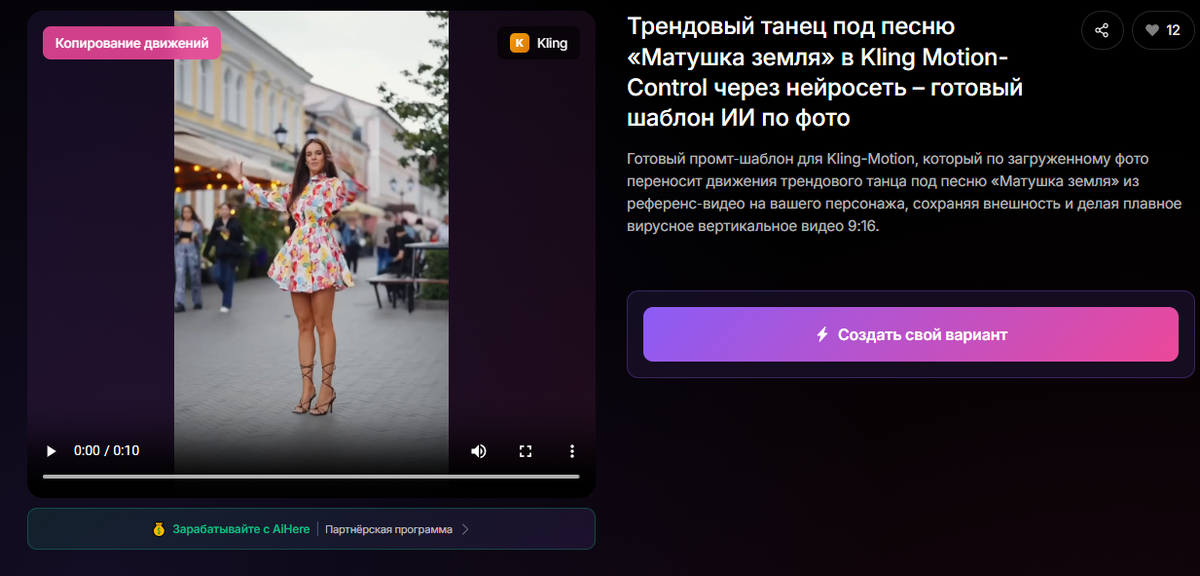Image resolution: width=1200 pixels, height=576 pixels.
Task: Click the Kling model badge
Action: [538, 43]
